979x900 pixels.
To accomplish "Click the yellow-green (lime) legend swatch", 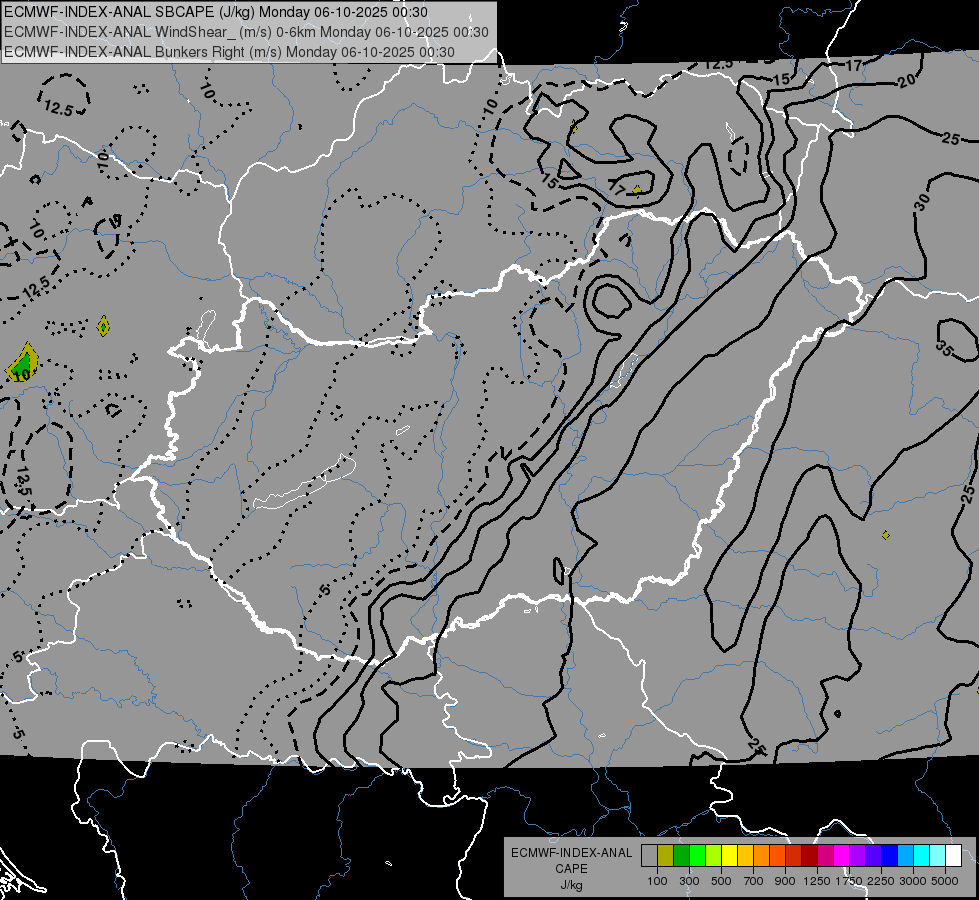I will [x=714, y=855].
